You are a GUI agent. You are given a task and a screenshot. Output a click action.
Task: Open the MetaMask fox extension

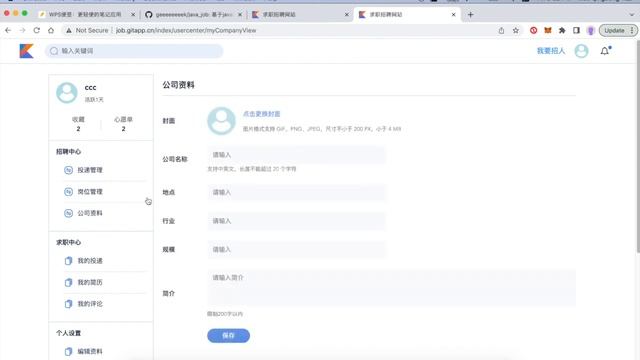[548, 30]
